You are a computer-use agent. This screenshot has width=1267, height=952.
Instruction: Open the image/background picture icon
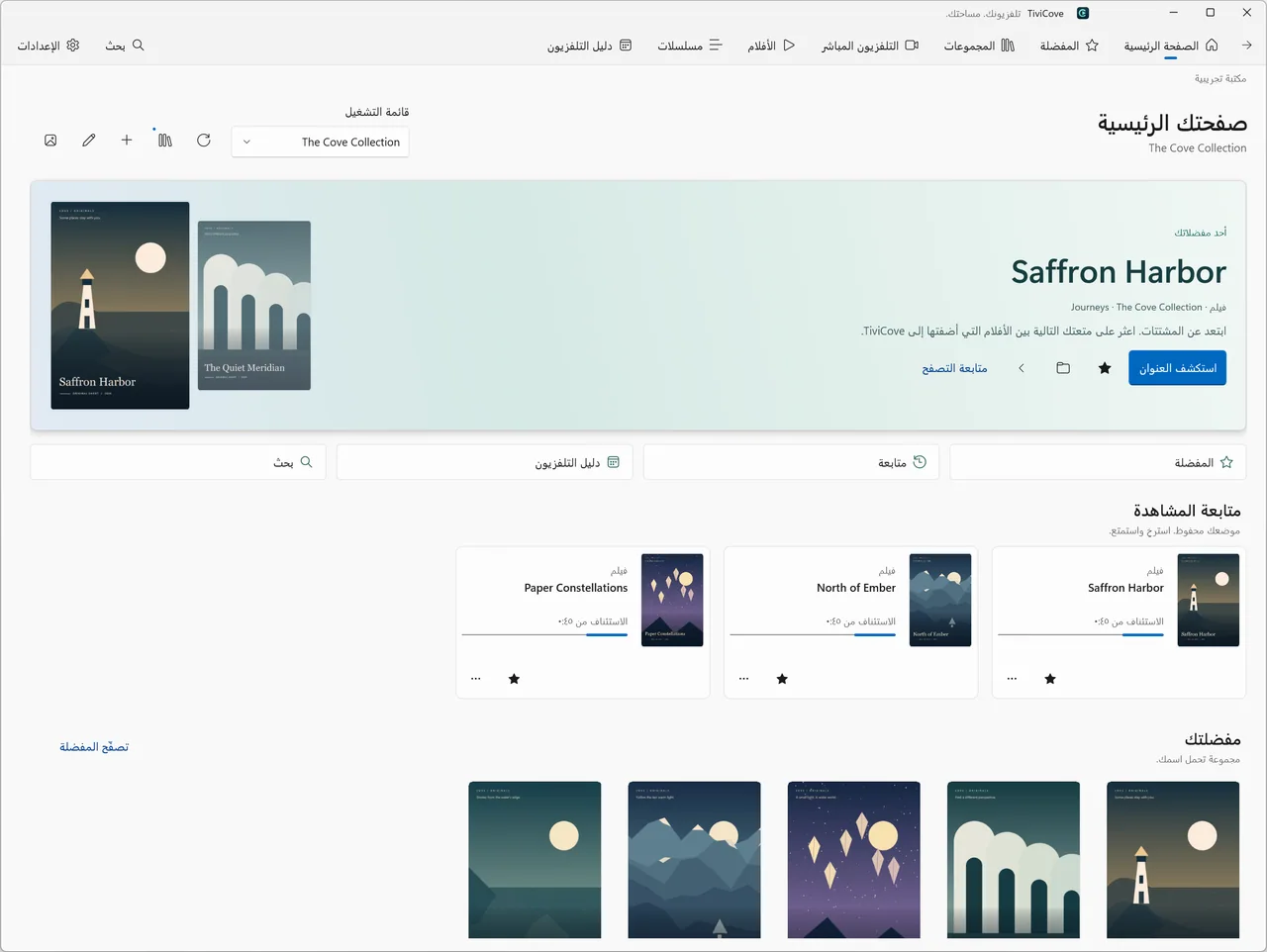coord(50,141)
